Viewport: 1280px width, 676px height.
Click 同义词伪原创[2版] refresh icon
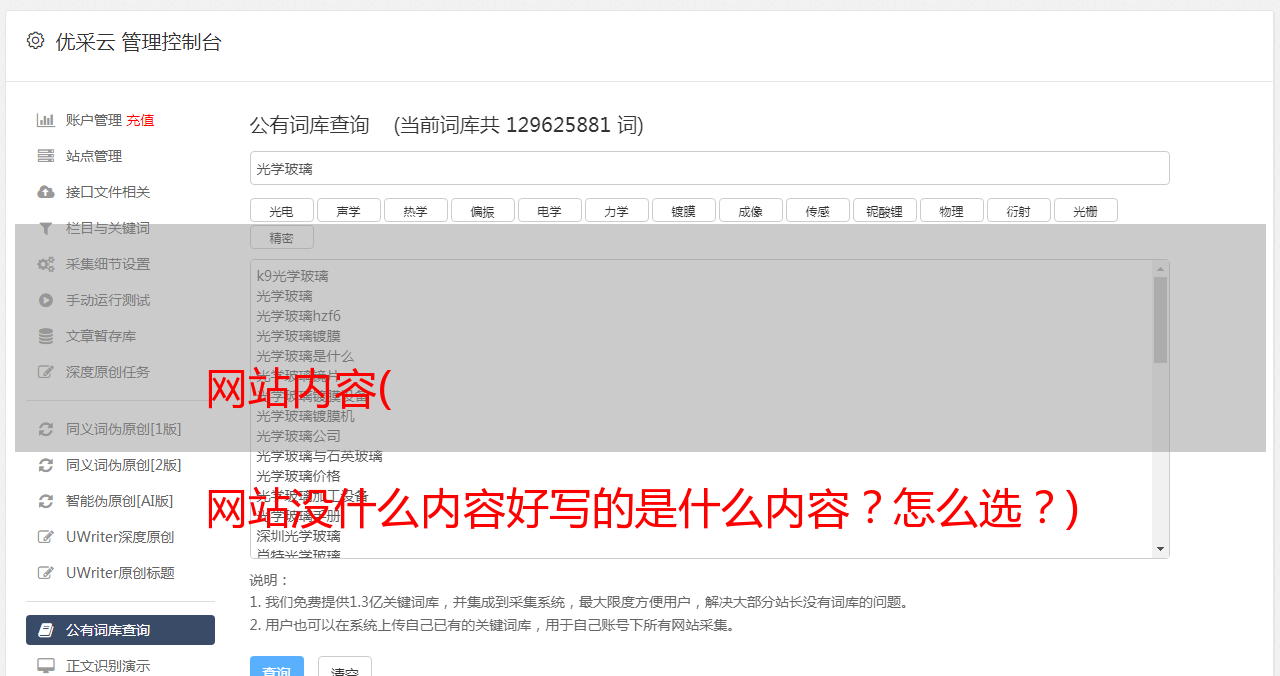[x=46, y=465]
